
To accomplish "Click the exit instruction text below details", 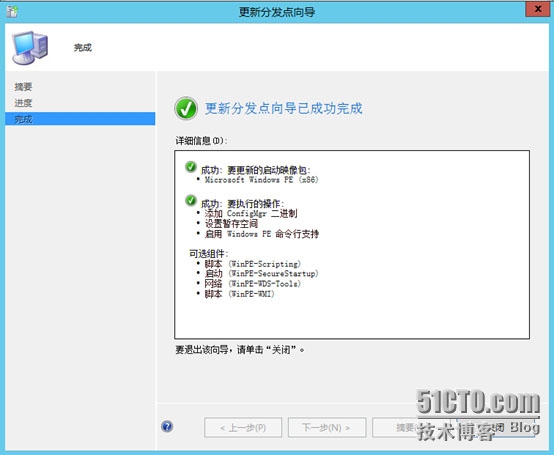I will 240,350.
